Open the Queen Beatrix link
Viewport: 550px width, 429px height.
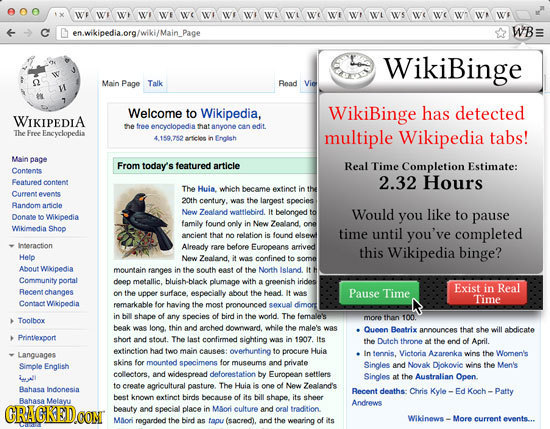pos(390,330)
